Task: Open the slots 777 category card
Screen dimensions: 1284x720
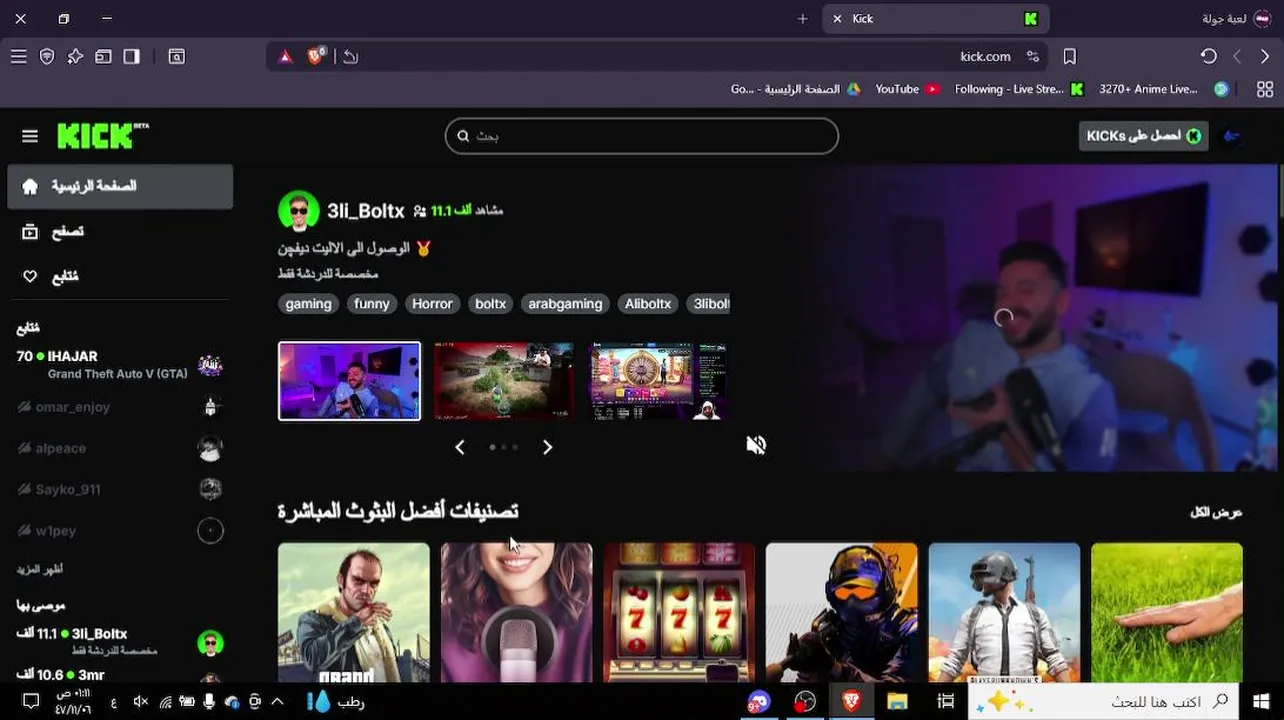Action: [679, 612]
